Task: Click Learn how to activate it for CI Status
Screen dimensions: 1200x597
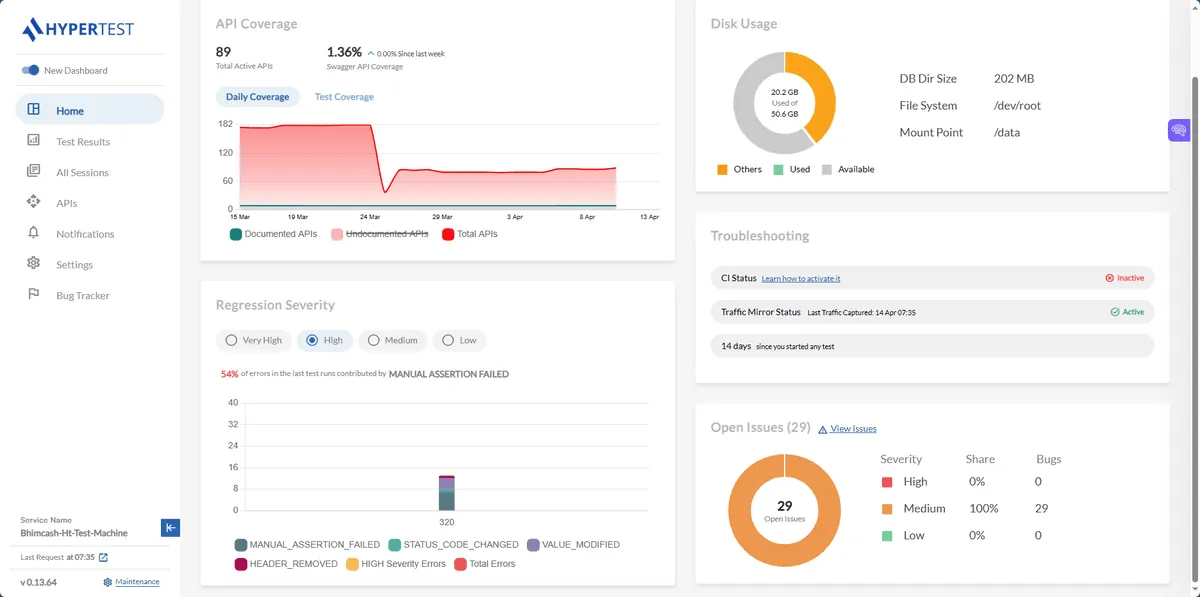Action: (x=801, y=277)
